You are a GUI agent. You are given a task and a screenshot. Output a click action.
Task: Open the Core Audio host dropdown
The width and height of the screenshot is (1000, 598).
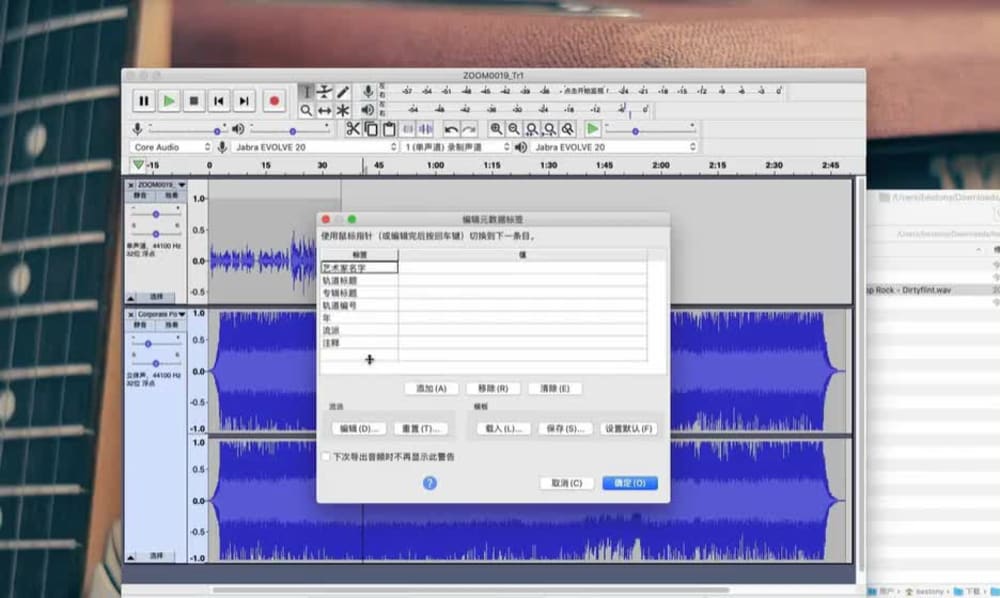click(x=171, y=147)
